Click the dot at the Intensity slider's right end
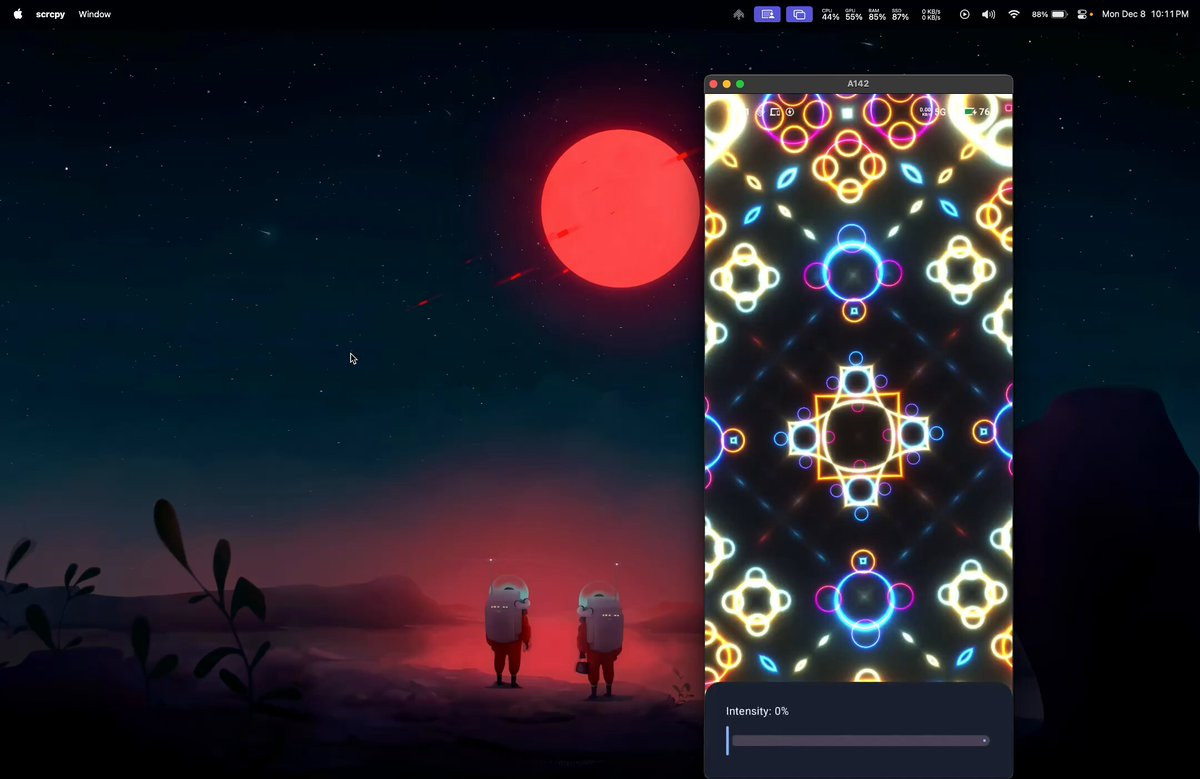This screenshot has width=1200, height=779. [x=985, y=741]
